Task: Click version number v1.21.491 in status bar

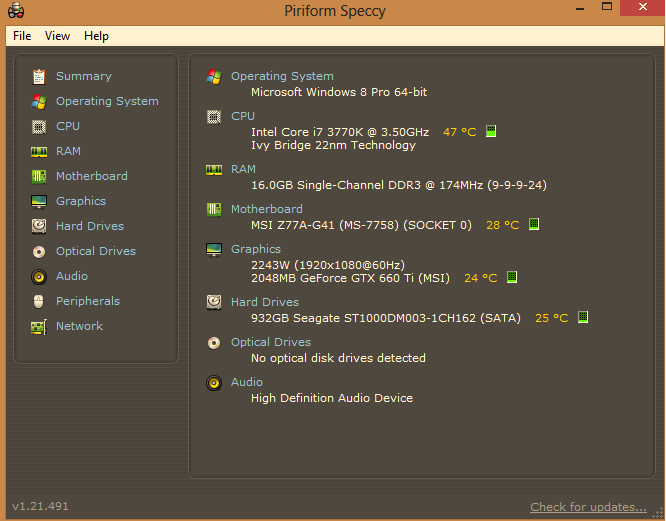Action: tap(40, 506)
